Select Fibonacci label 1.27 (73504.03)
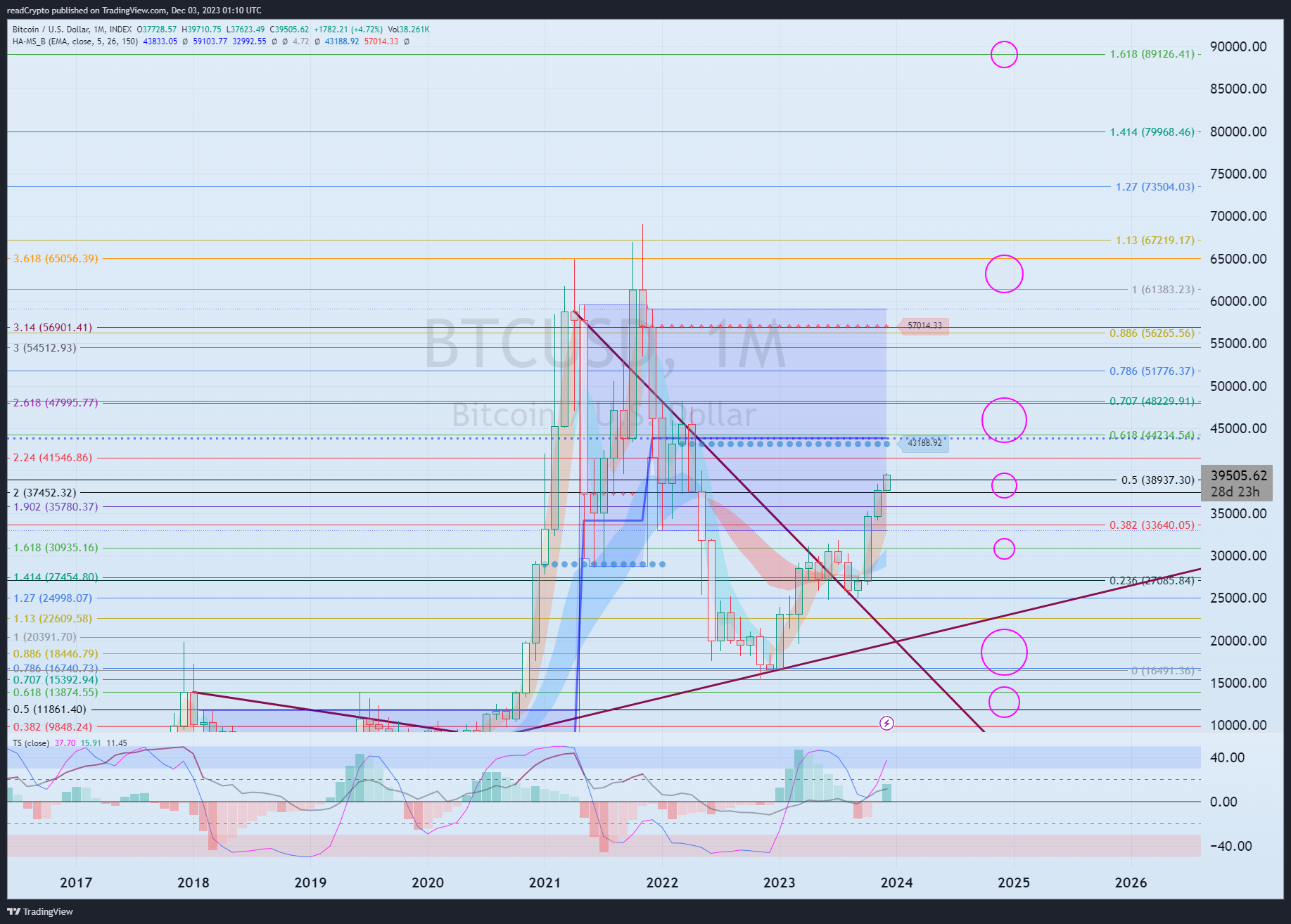The height and width of the screenshot is (924, 1291). tap(1155, 186)
